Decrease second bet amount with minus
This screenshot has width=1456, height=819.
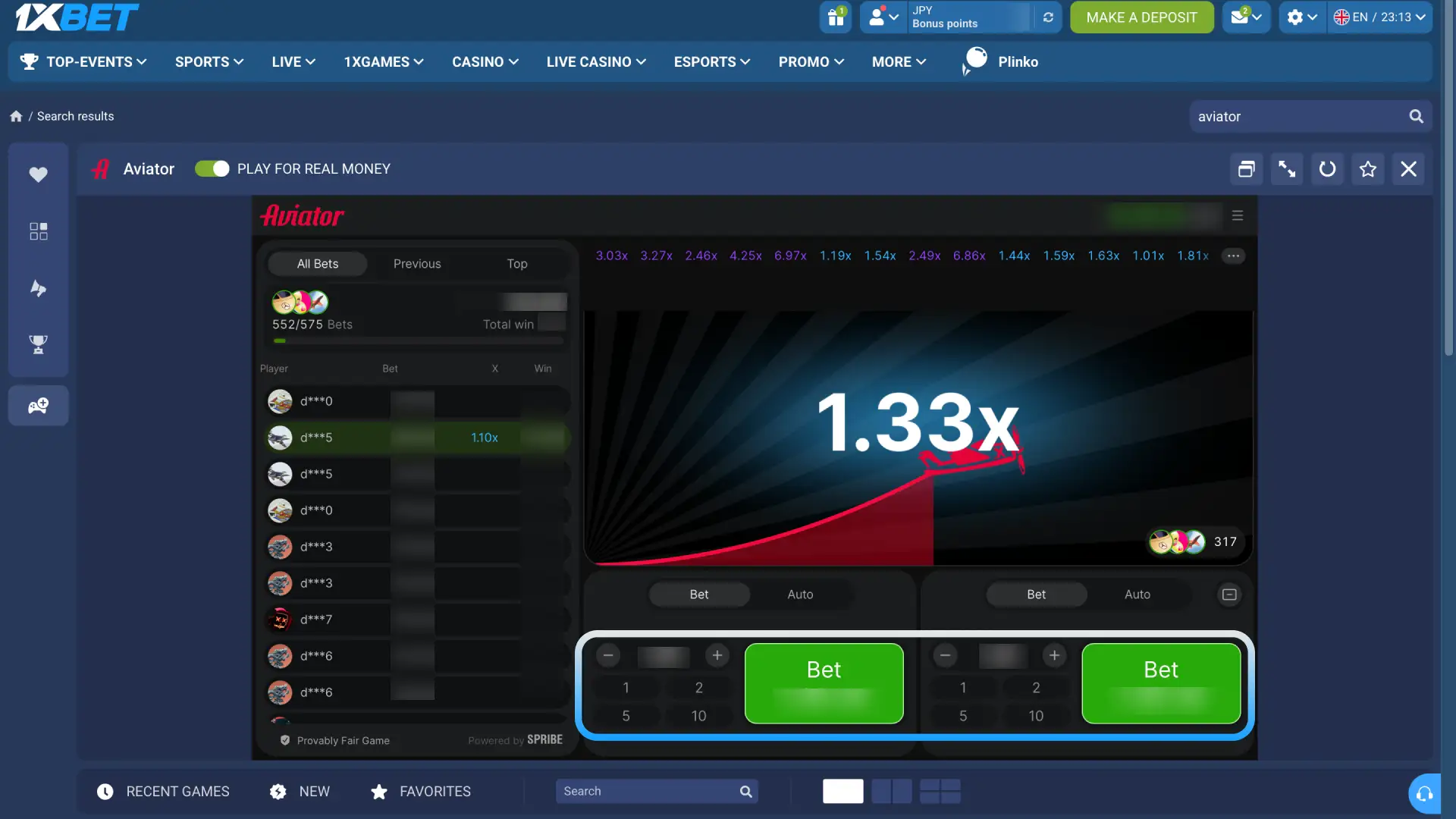click(x=945, y=655)
